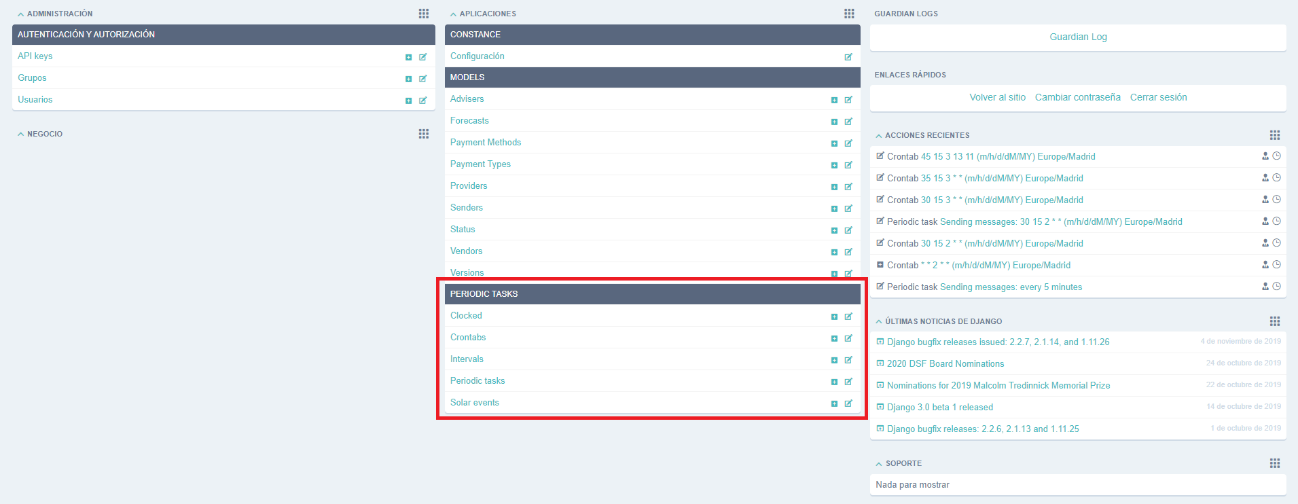Add a new Status via plus icon
Image resolution: width=1298 pixels, height=504 pixels.
point(834,230)
